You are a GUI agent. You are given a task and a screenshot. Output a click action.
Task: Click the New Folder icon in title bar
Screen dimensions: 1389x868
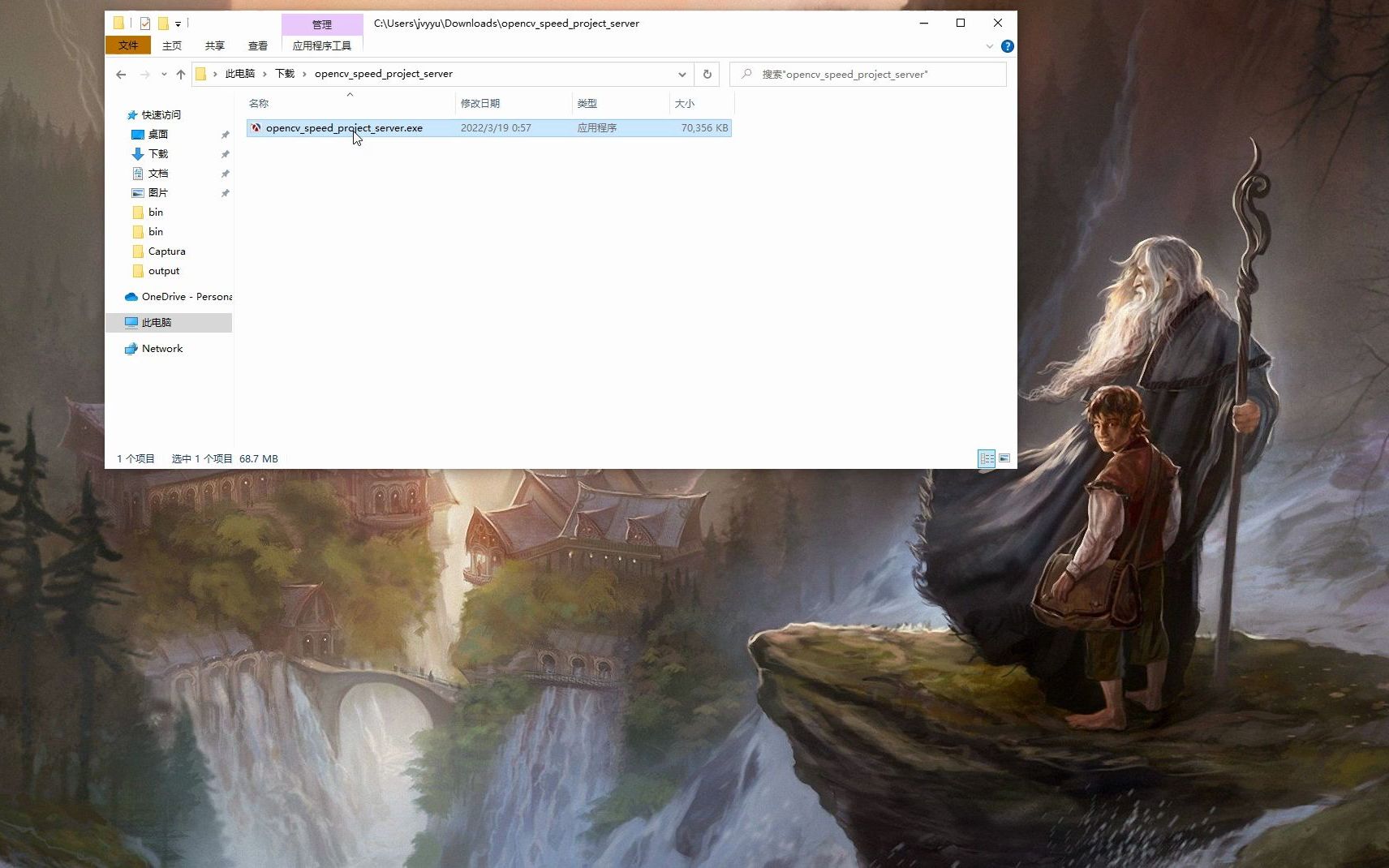coord(163,24)
